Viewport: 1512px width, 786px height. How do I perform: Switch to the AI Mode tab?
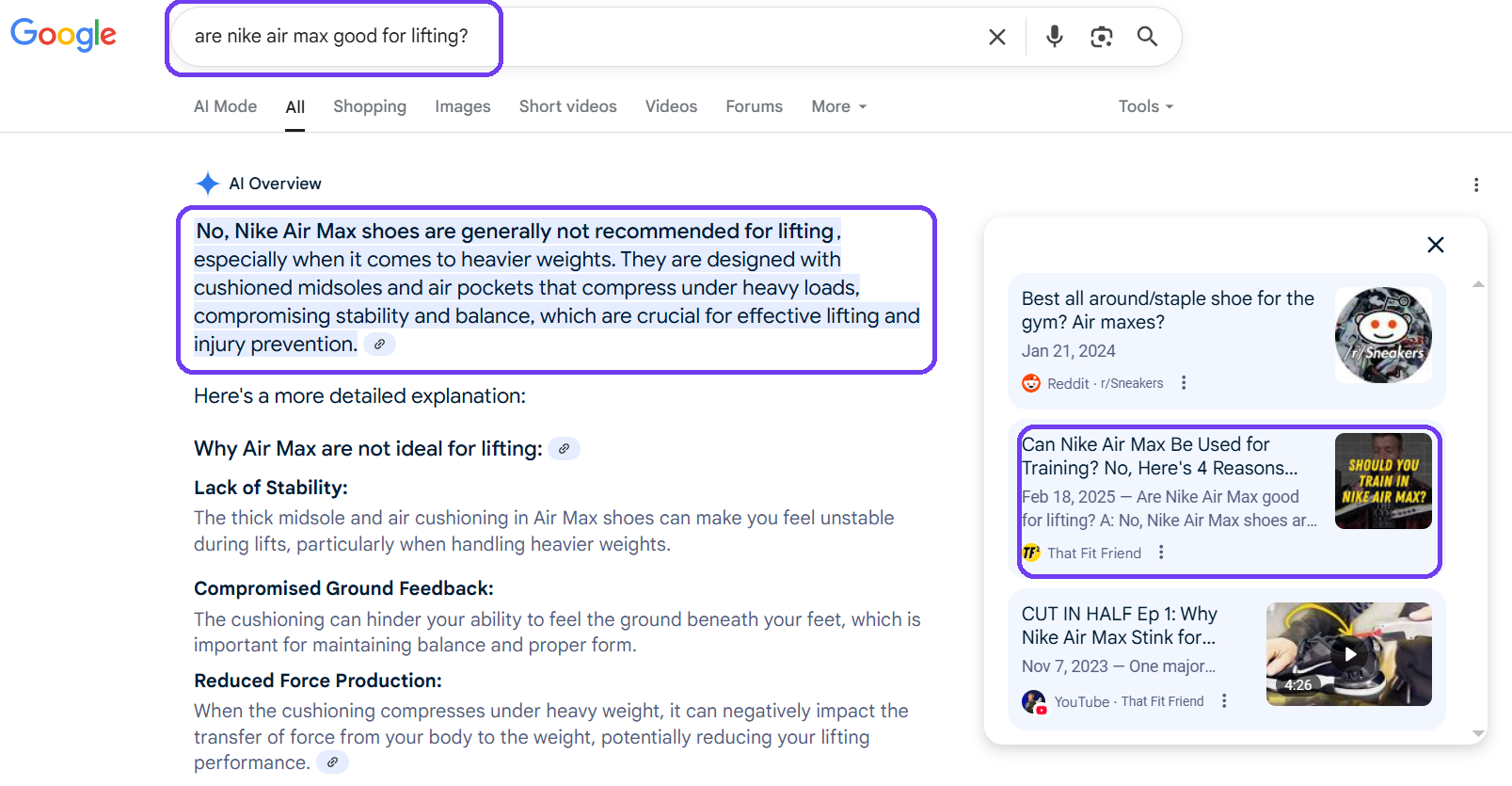[x=225, y=106]
